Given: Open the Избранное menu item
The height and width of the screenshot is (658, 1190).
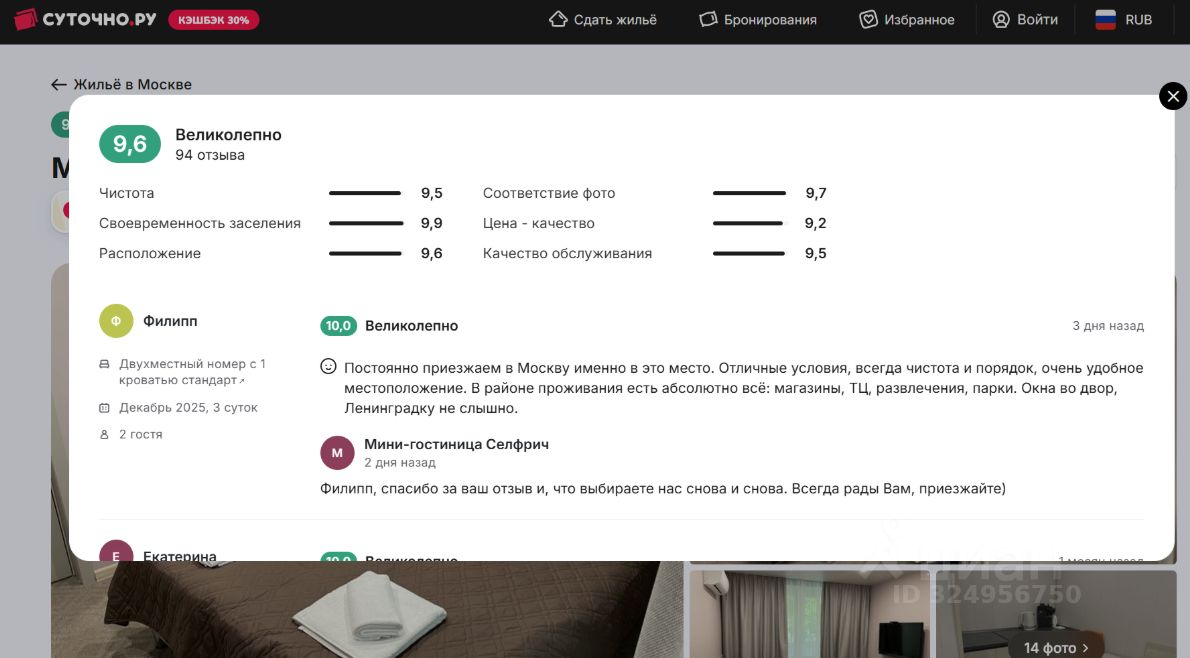Looking at the screenshot, I should click(919, 20).
